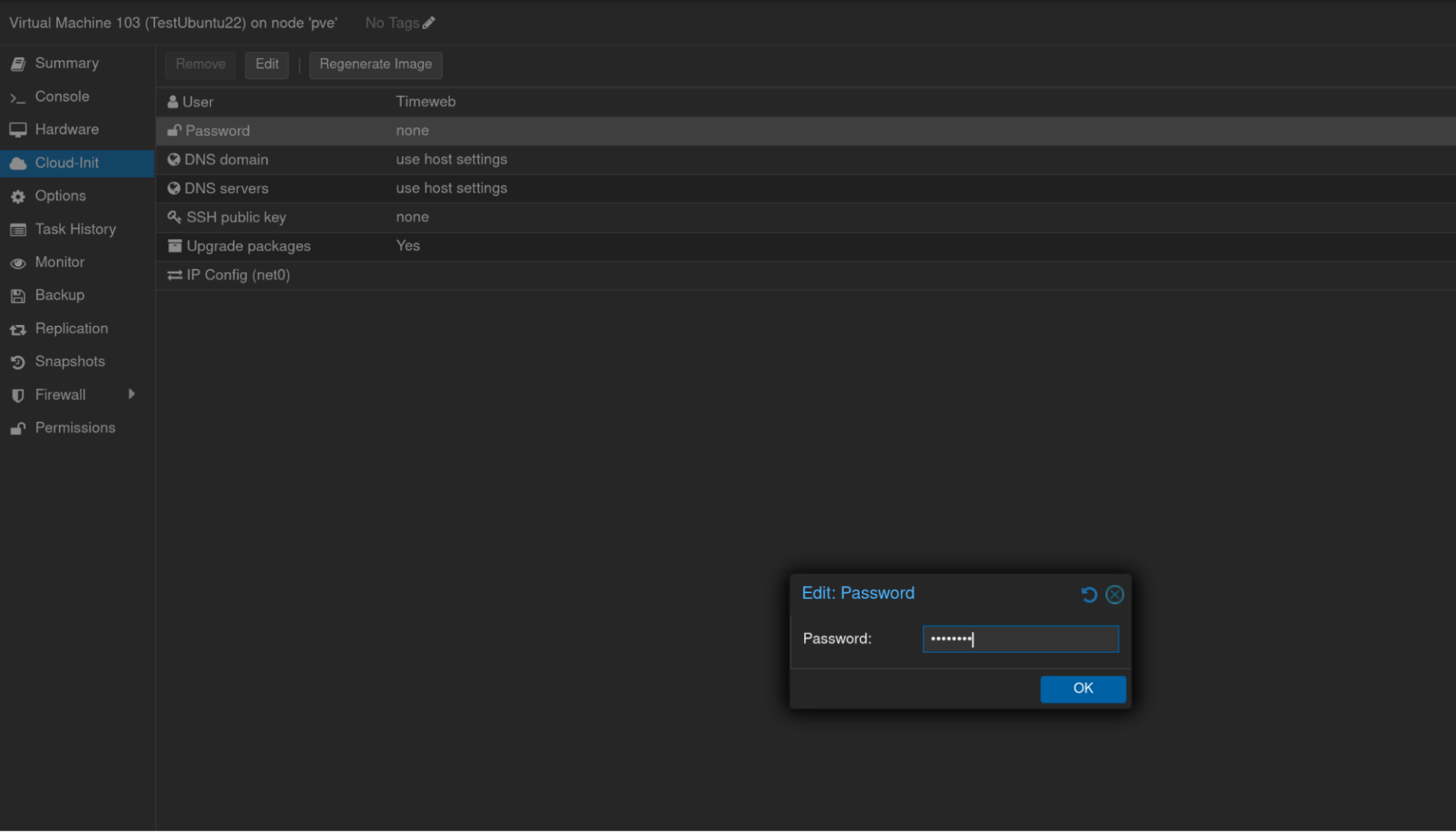Click the Replication arrows icon
The width and height of the screenshot is (1456, 832).
click(18, 329)
